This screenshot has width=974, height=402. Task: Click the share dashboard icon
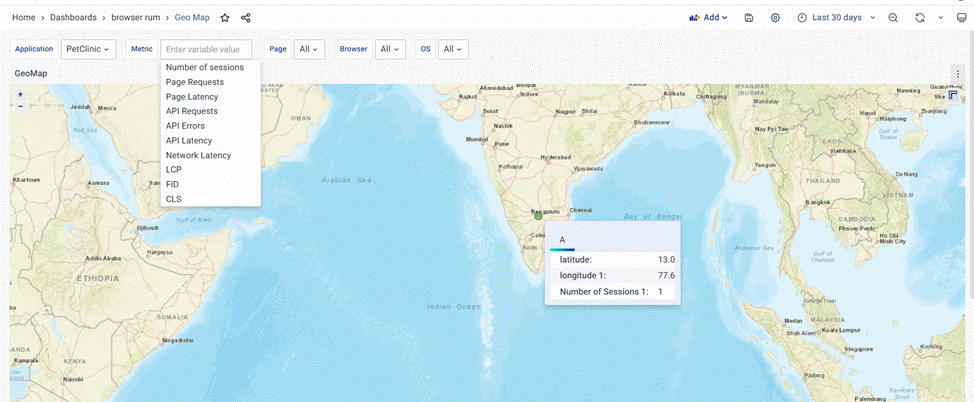246,18
